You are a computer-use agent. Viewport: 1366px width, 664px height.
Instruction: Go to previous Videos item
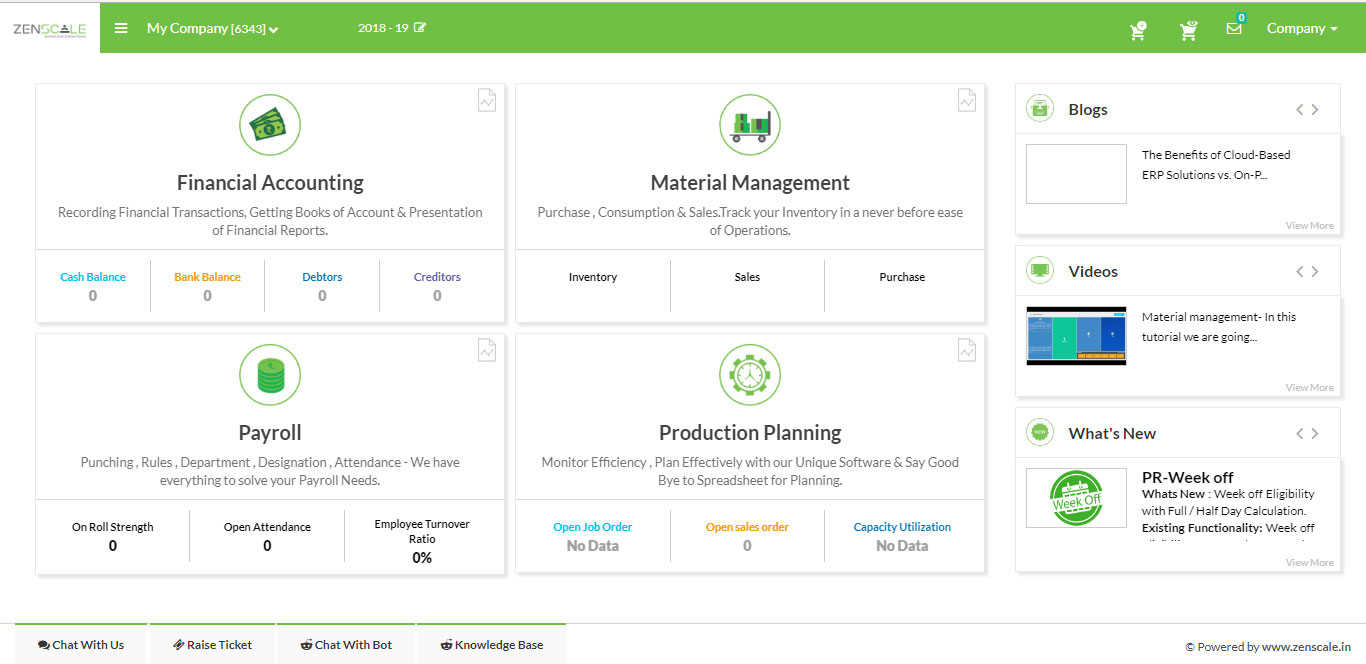click(x=1300, y=272)
